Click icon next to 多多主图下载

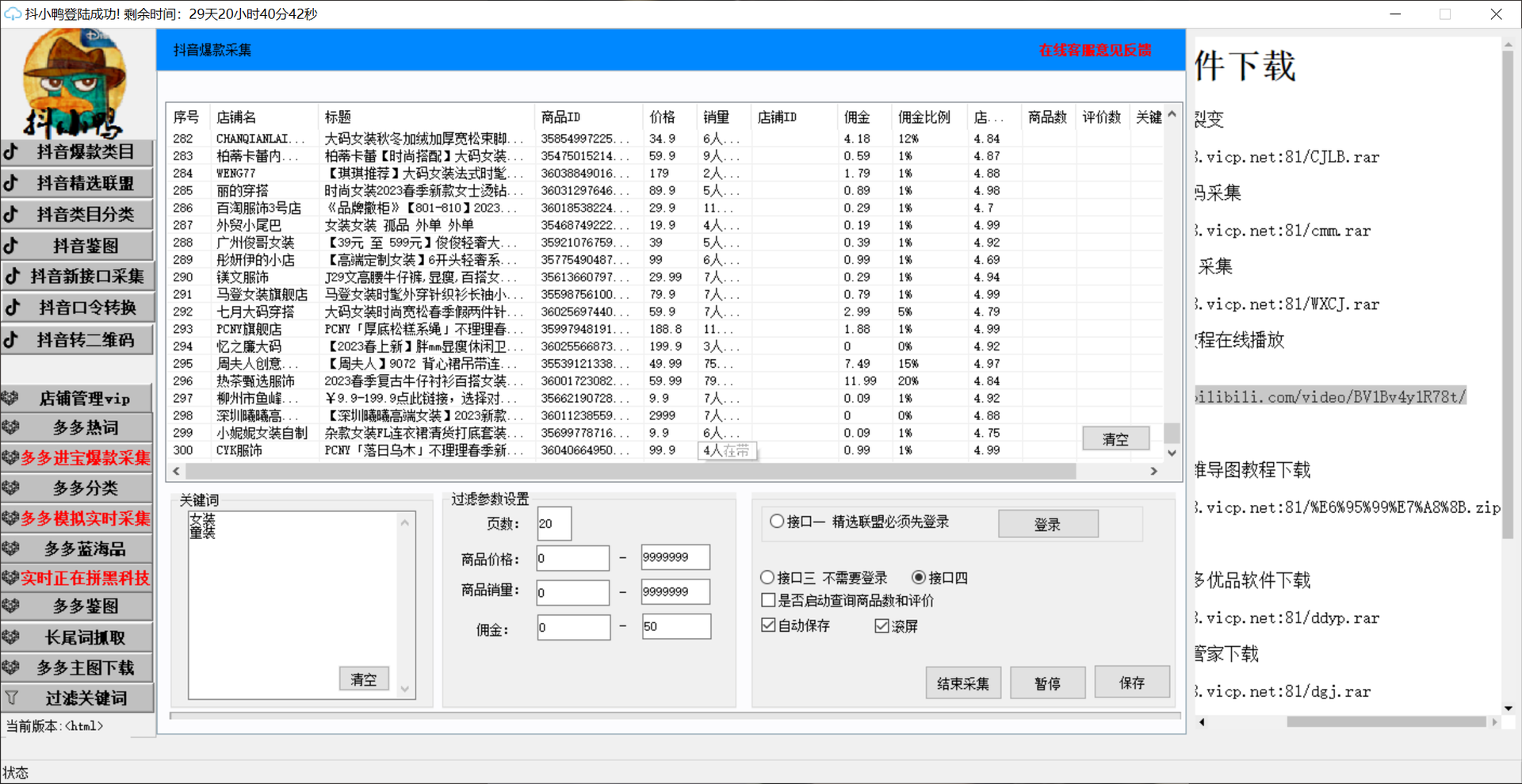click(x=10, y=667)
